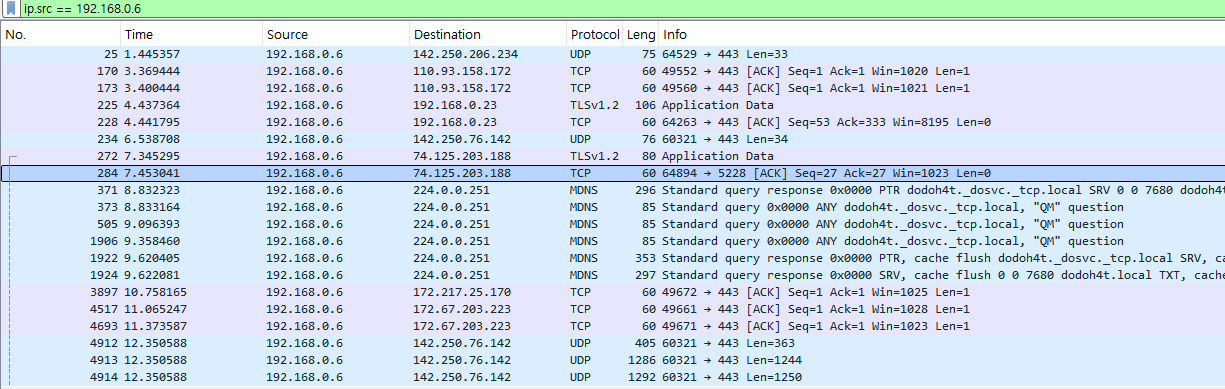Click length value 353 in packet 1922
Image resolution: width=1225 pixels, height=389 pixels.
647,258
